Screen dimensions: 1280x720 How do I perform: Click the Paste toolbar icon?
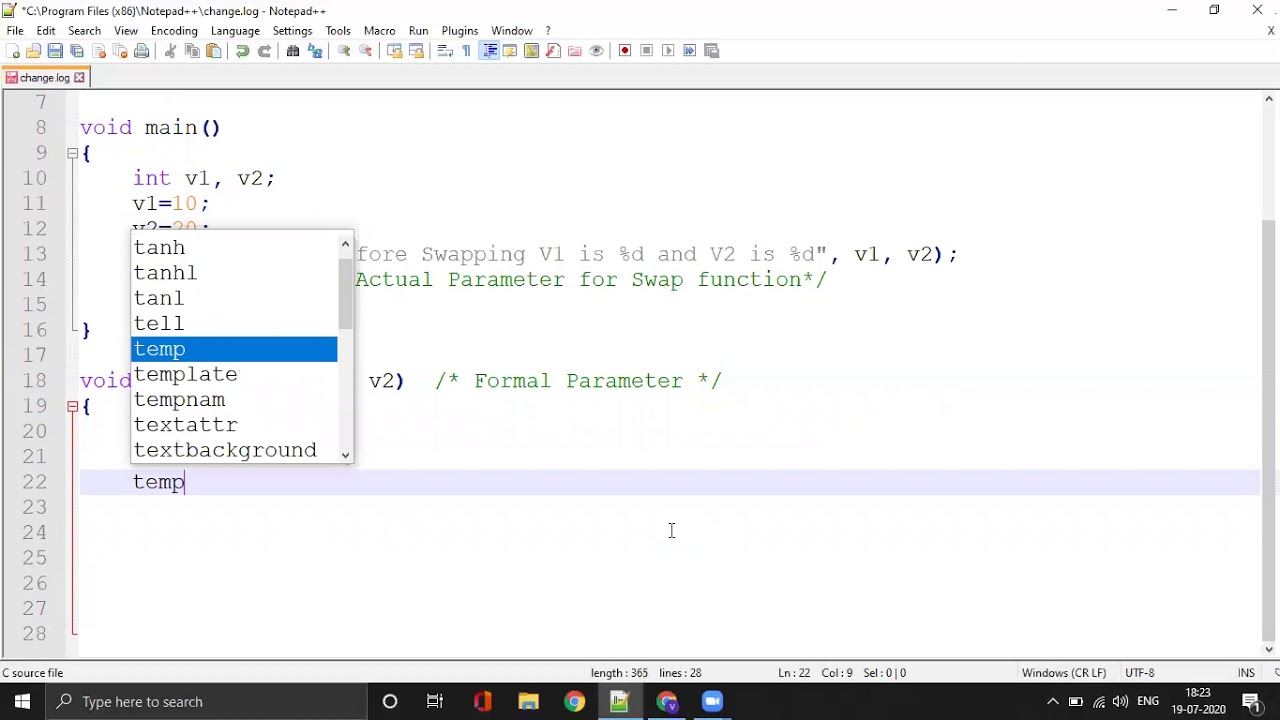click(x=214, y=51)
